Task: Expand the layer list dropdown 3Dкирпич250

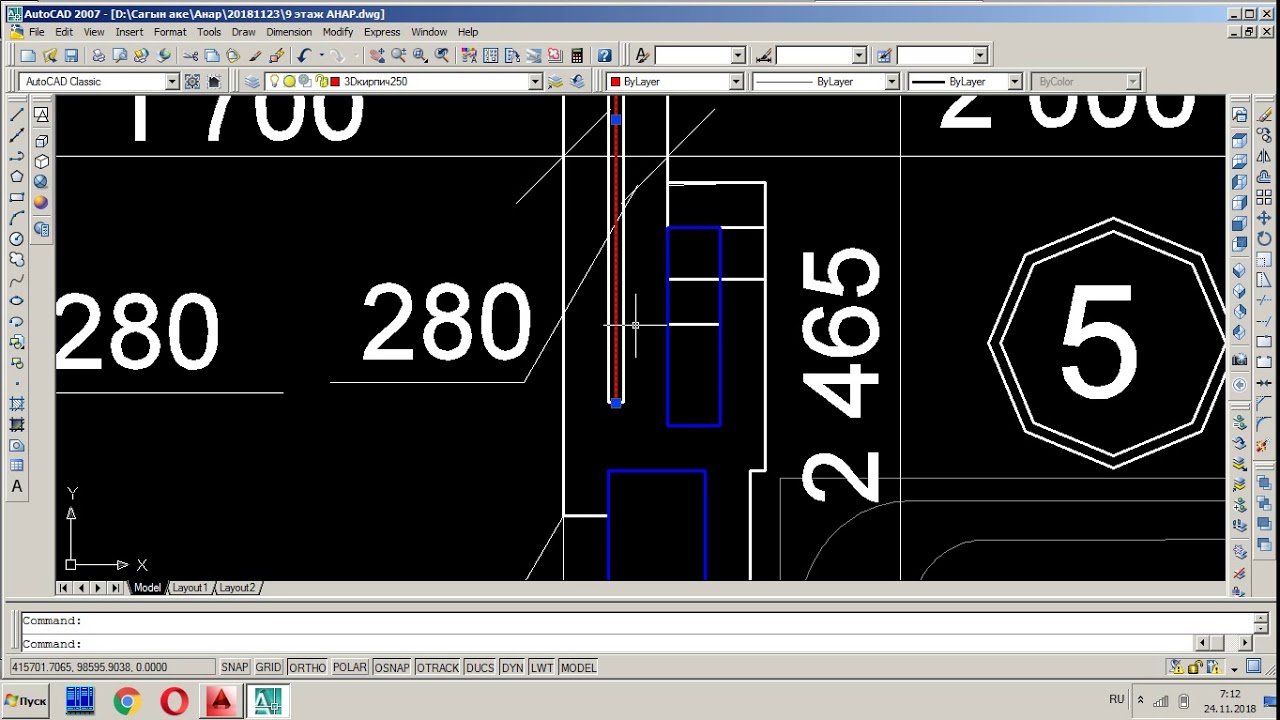Action: click(x=535, y=82)
